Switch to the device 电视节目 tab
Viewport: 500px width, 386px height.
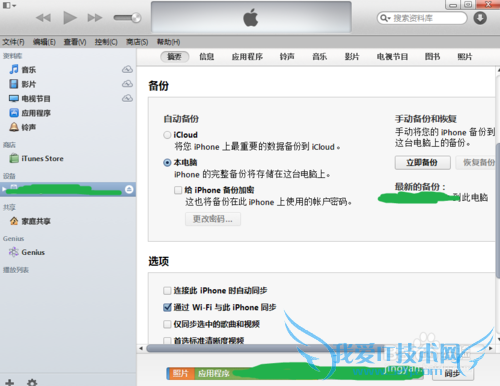pyautogui.click(x=392, y=57)
